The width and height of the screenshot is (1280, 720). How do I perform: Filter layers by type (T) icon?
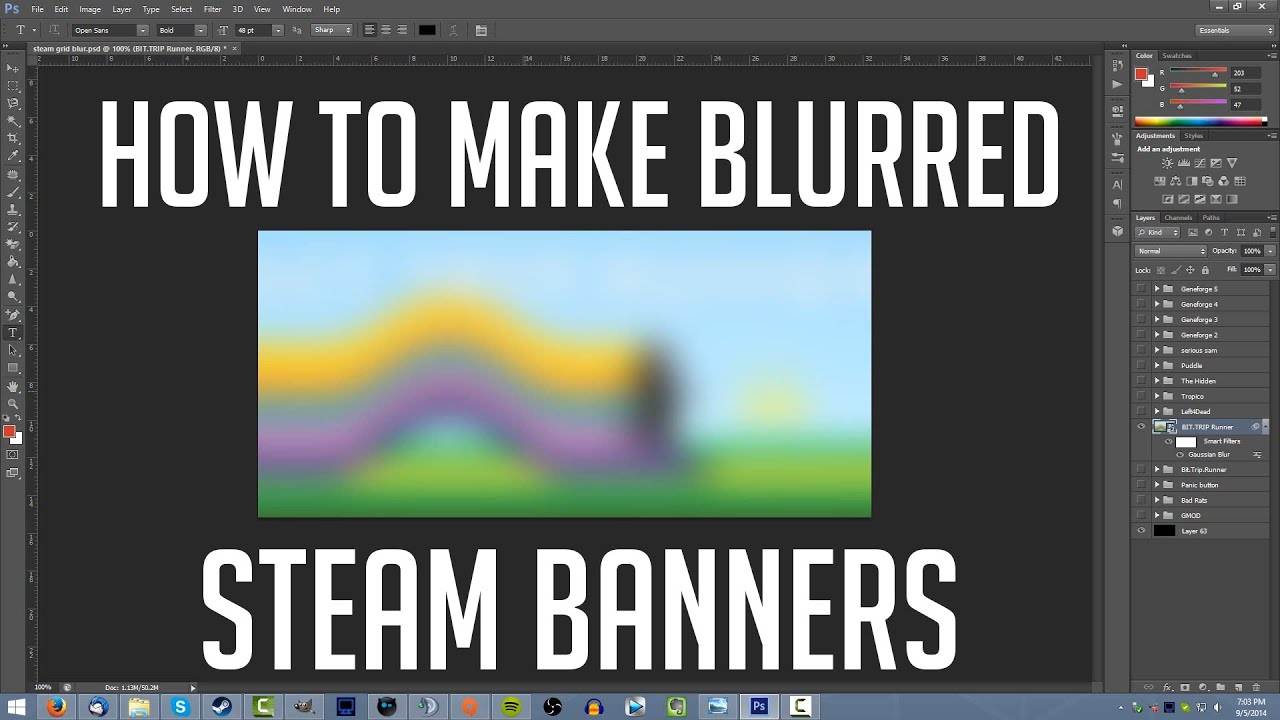tap(1224, 232)
